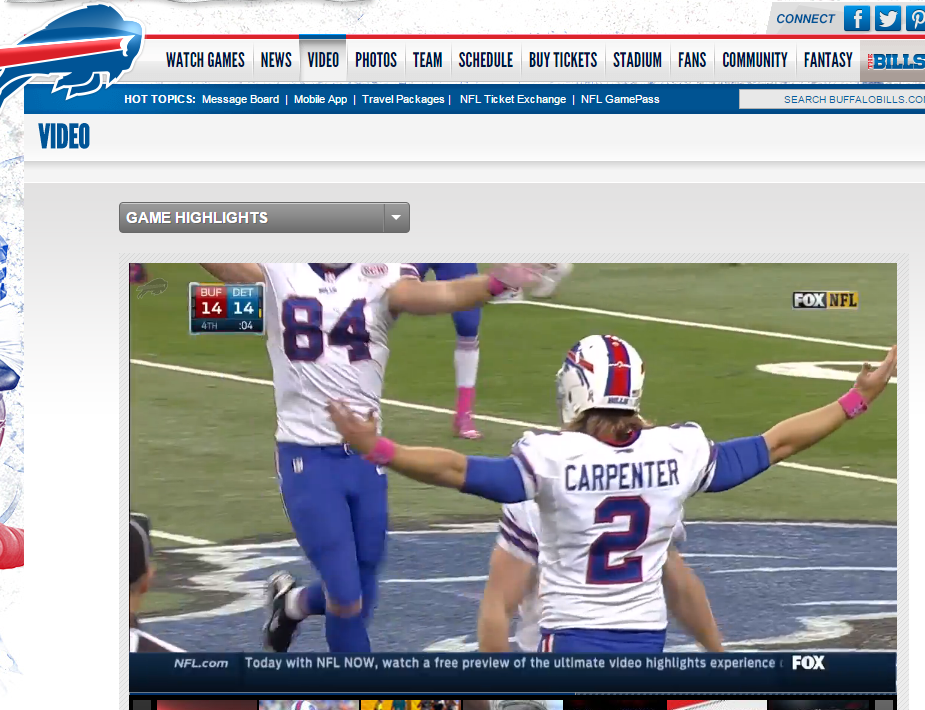Go to the News section
The width and height of the screenshot is (925, 710).
[276, 60]
